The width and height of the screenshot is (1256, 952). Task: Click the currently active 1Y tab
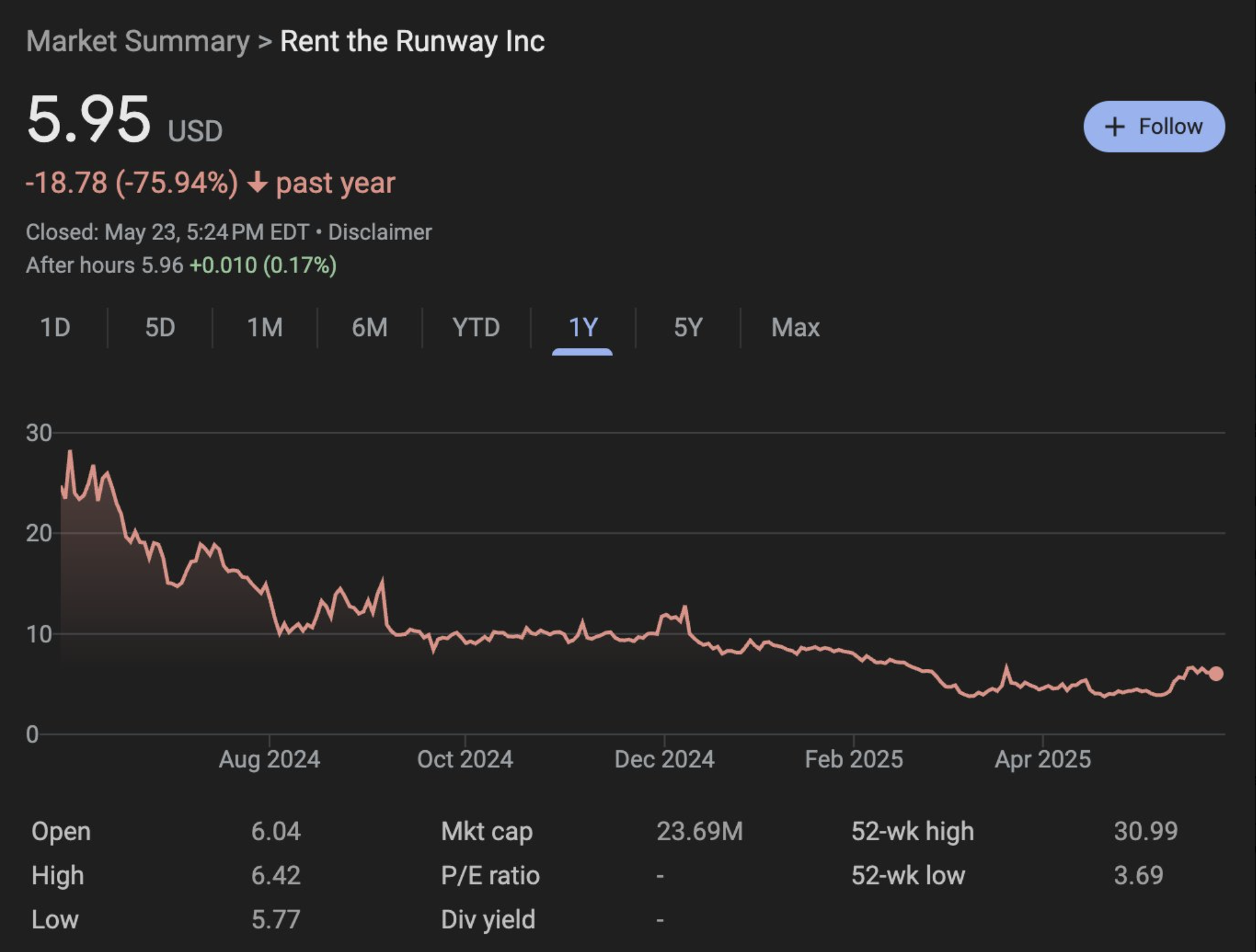(x=582, y=327)
